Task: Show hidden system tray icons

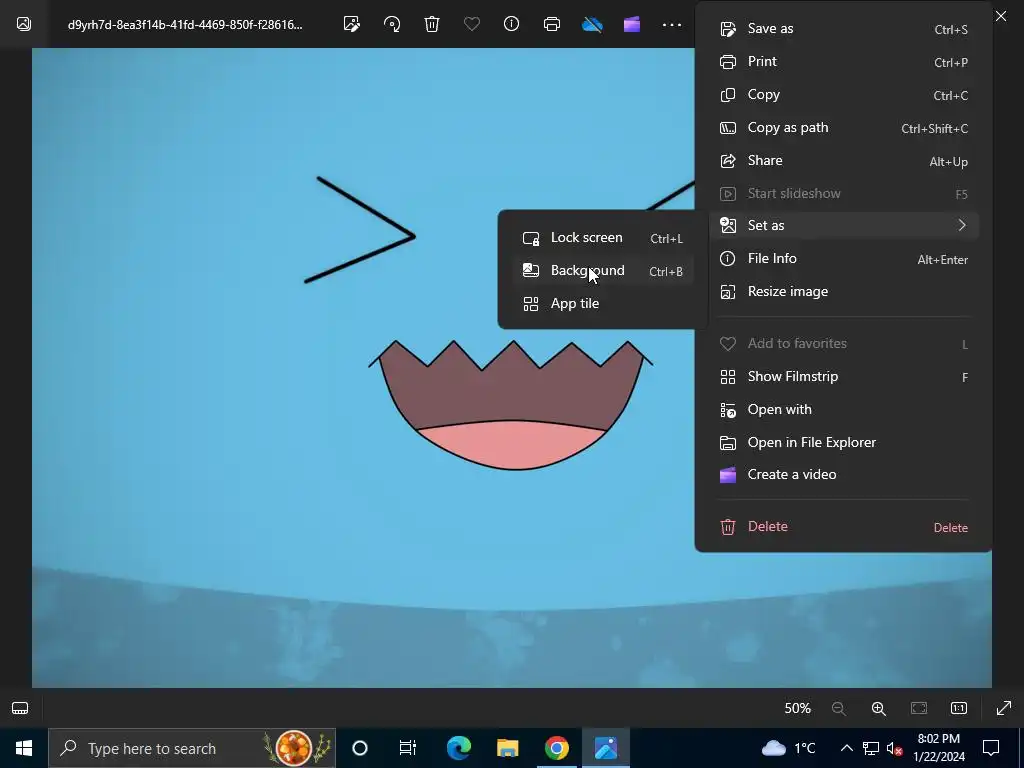Action: 846,748
